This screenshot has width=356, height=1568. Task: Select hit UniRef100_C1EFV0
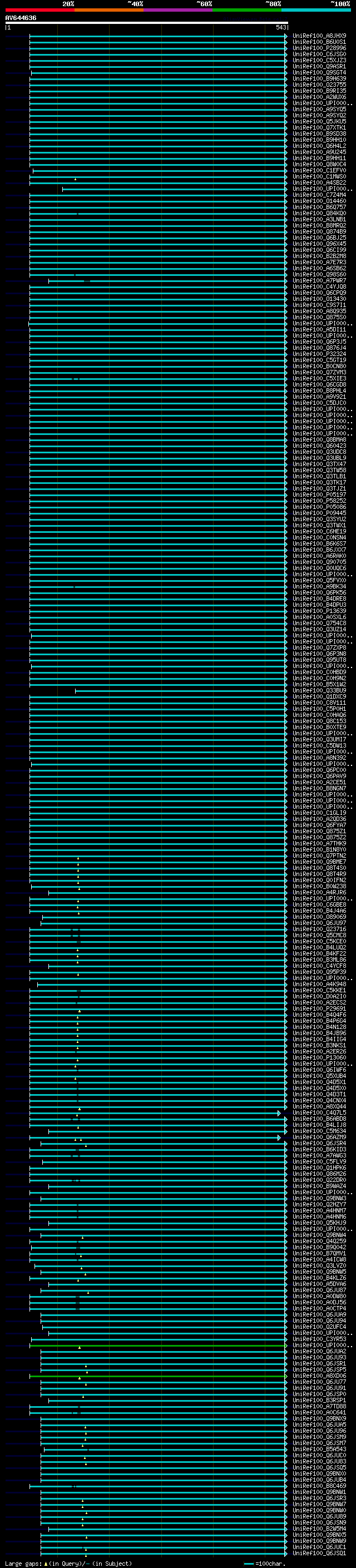click(319, 170)
